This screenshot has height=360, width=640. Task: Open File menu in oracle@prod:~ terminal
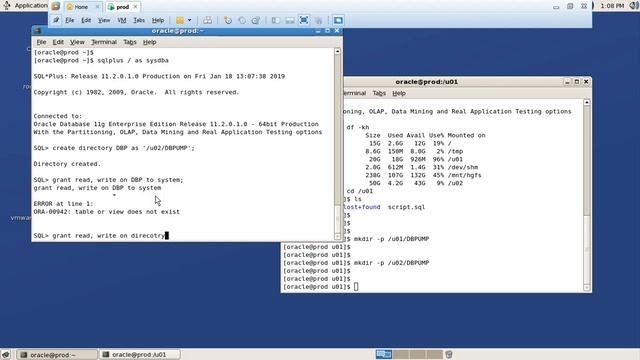coord(41,42)
